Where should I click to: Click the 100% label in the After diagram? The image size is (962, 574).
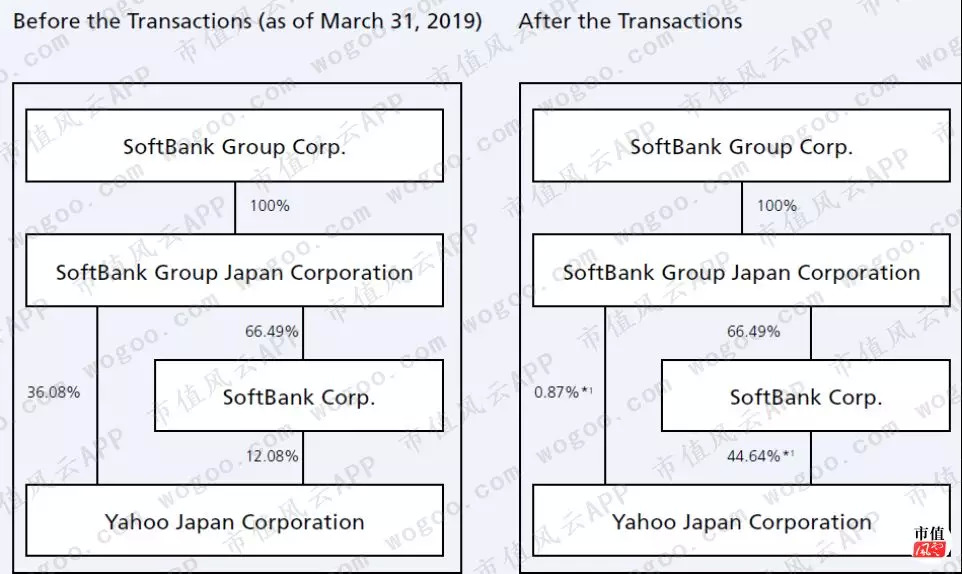pos(776,206)
